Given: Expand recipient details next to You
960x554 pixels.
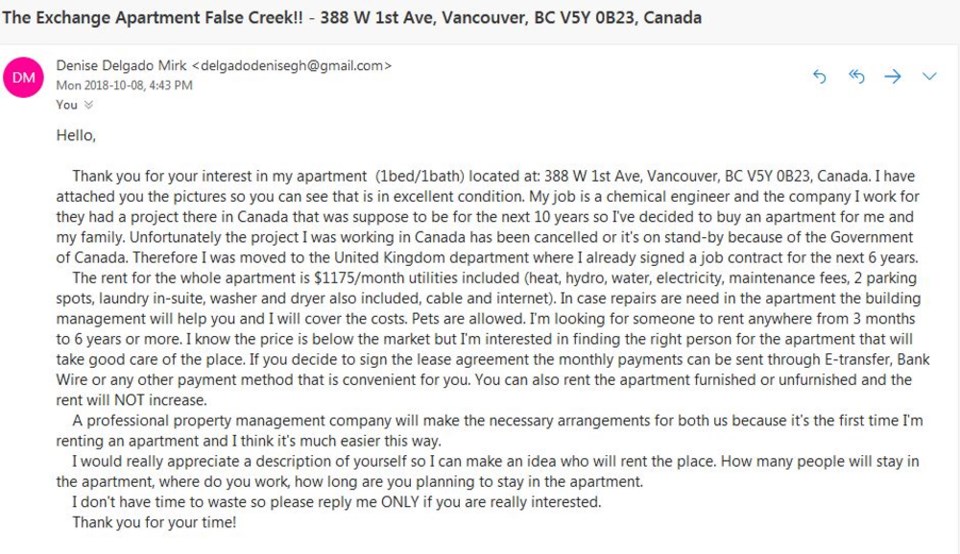Looking at the screenshot, I should tap(89, 105).
